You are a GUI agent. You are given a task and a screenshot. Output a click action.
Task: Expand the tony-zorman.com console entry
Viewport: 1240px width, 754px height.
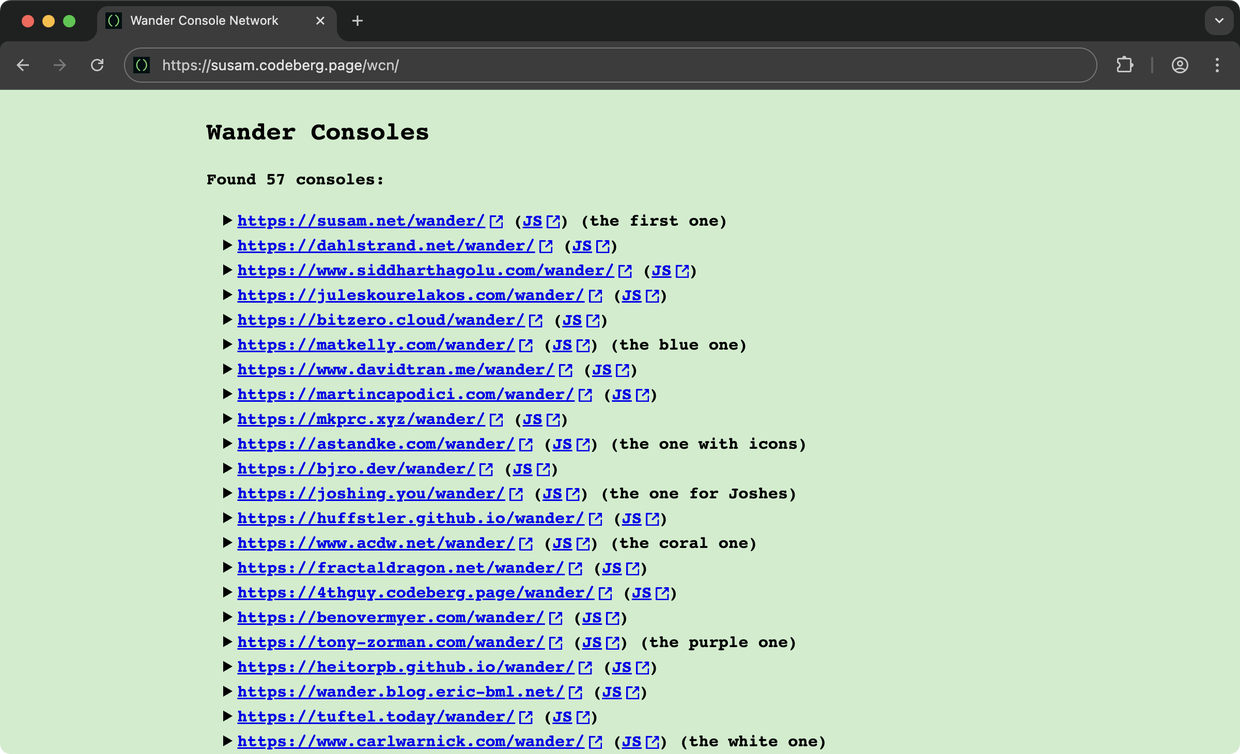point(227,642)
